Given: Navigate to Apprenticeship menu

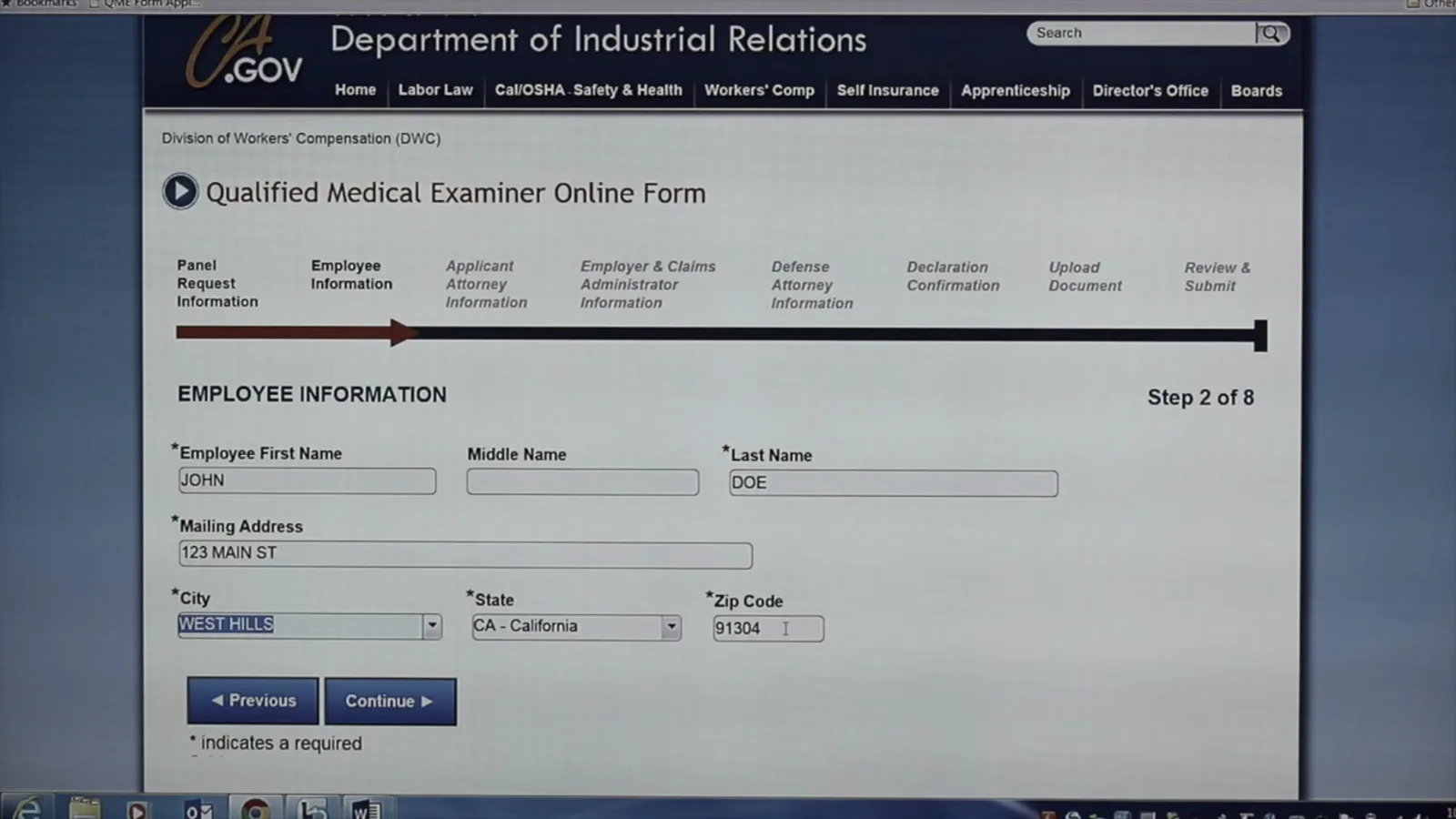Looking at the screenshot, I should [1016, 91].
